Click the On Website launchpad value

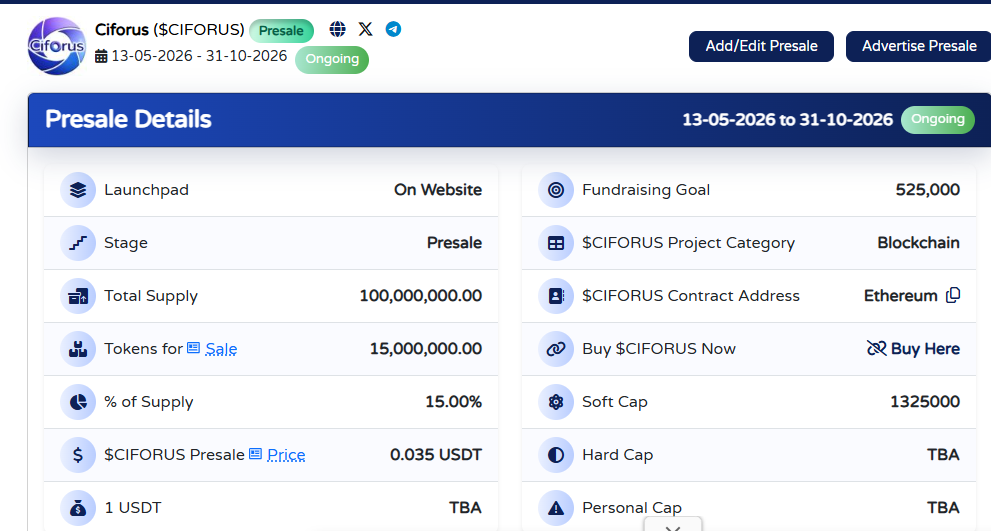tap(438, 190)
